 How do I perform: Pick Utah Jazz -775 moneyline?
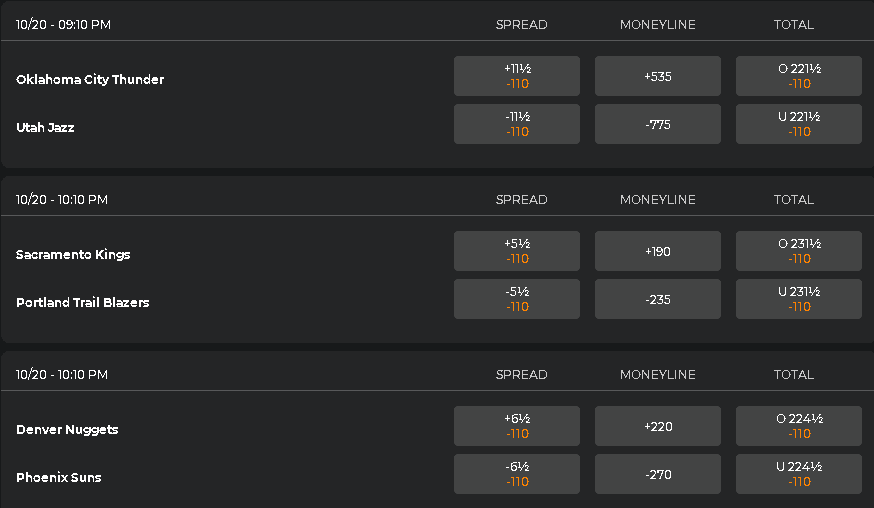[x=658, y=124]
